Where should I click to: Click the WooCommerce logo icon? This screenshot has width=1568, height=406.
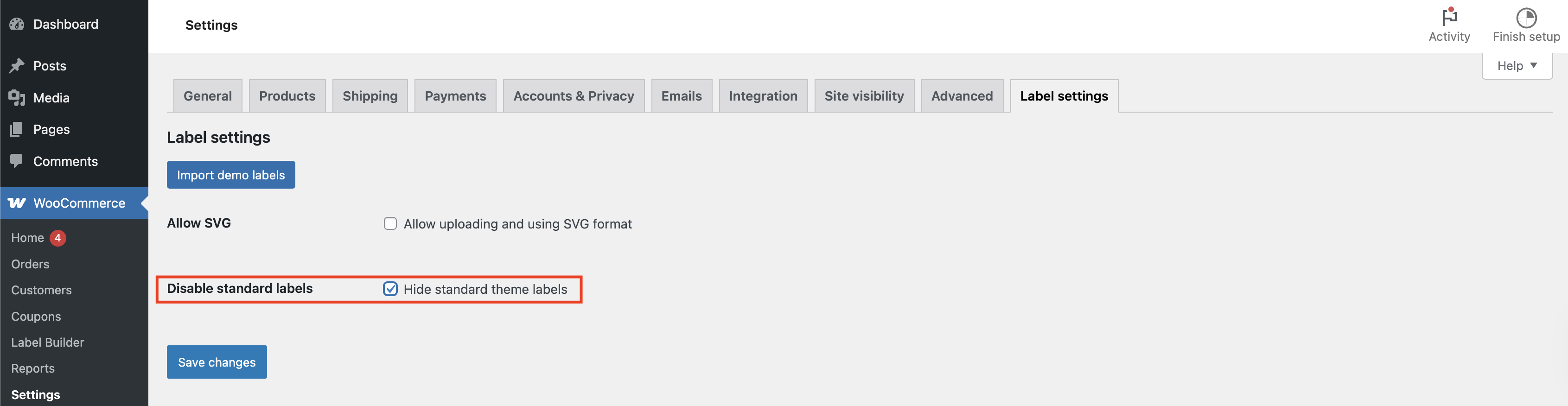point(17,203)
